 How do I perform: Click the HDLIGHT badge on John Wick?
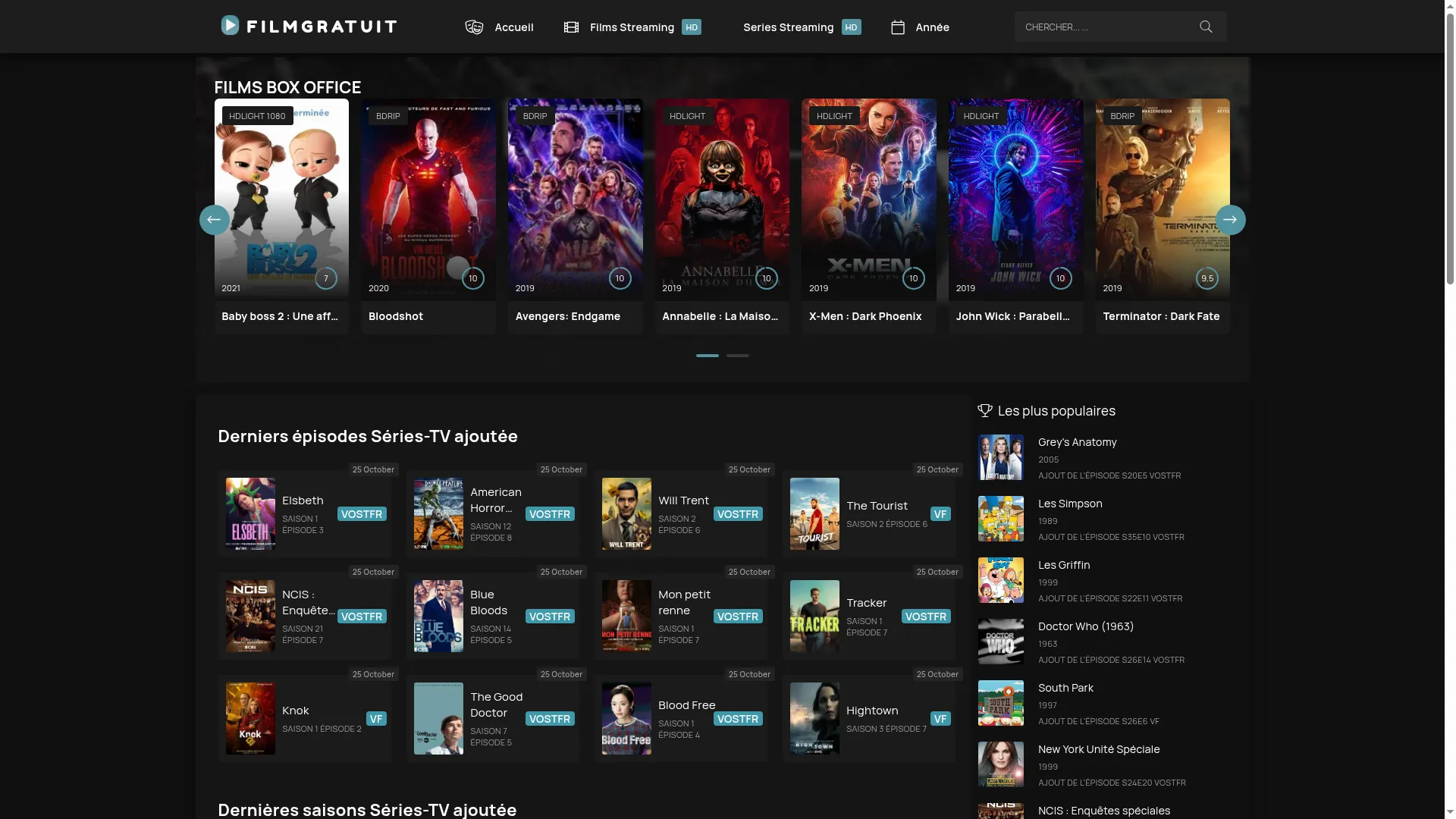981,116
